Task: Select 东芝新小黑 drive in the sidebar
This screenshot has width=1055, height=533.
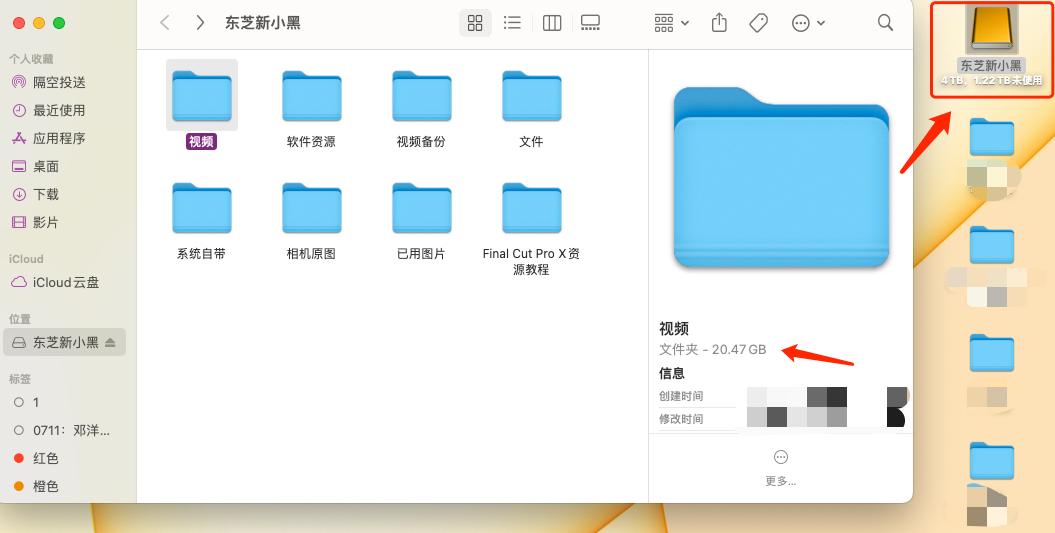Action: [x=65, y=343]
